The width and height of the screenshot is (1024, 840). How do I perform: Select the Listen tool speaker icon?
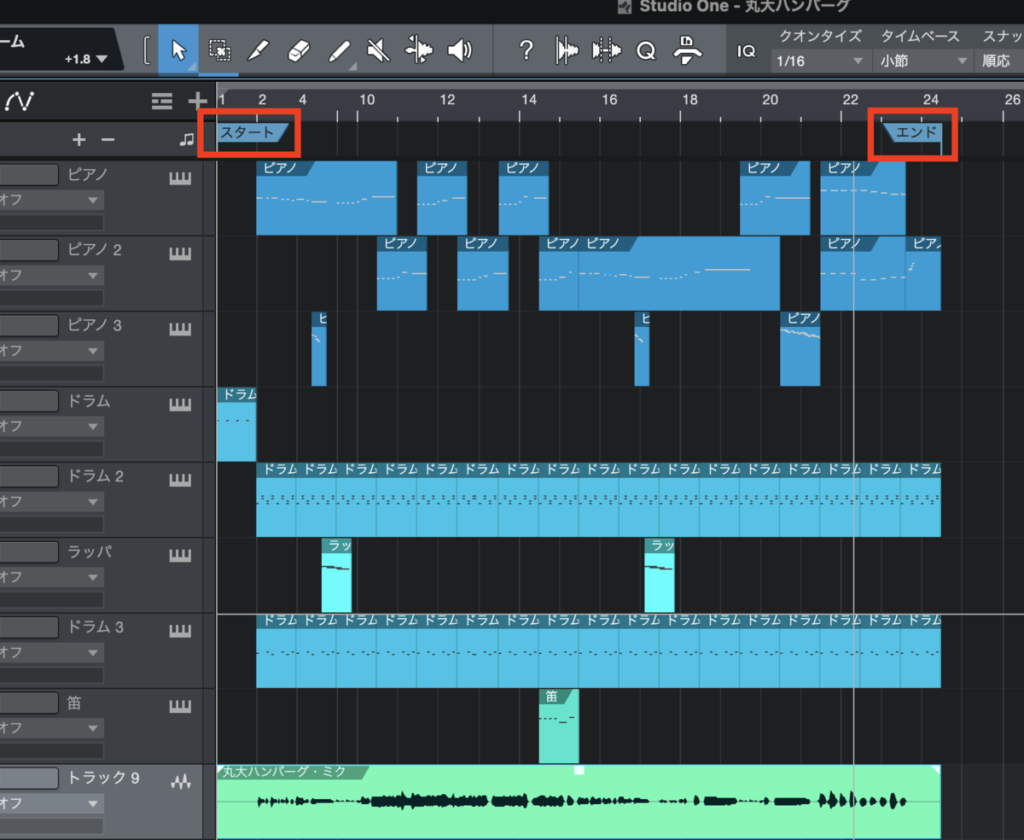click(x=459, y=49)
